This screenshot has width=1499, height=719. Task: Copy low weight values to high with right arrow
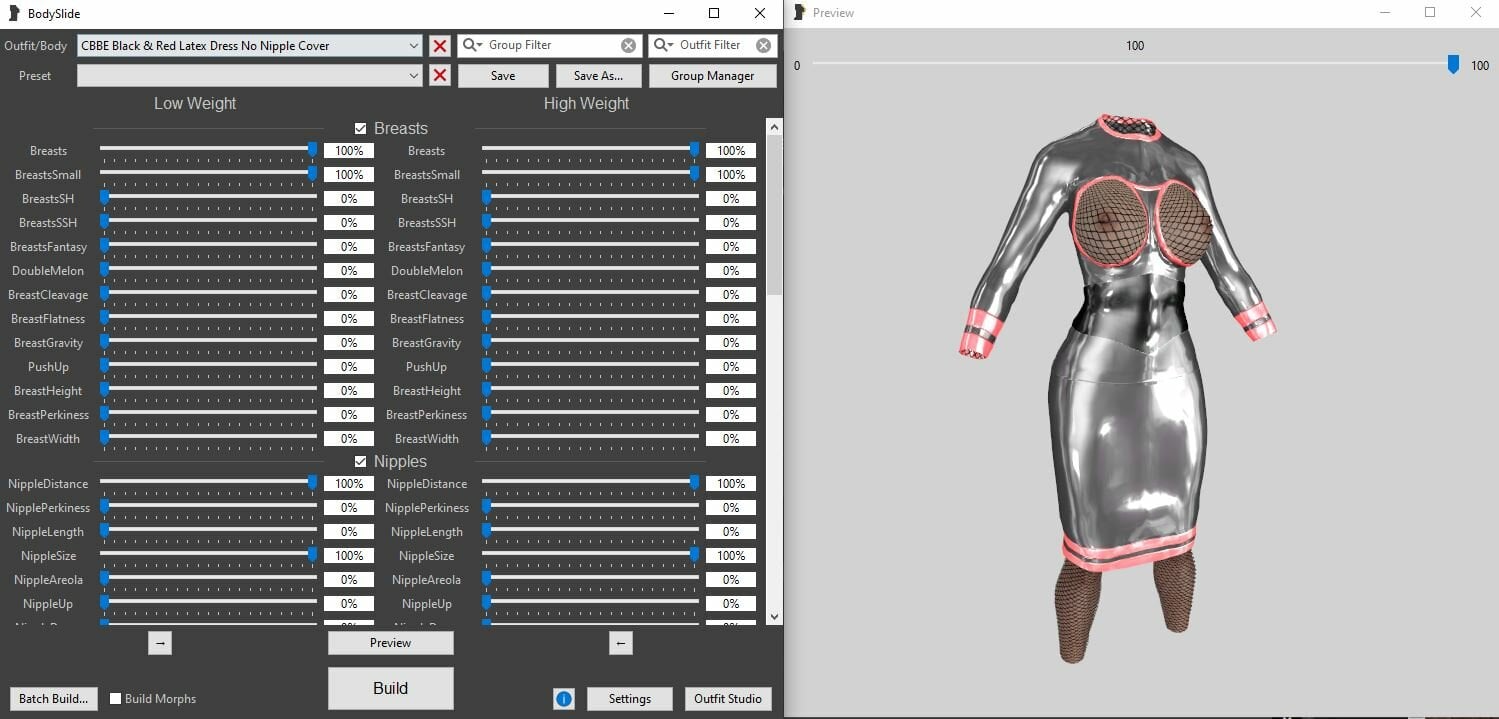coord(160,643)
